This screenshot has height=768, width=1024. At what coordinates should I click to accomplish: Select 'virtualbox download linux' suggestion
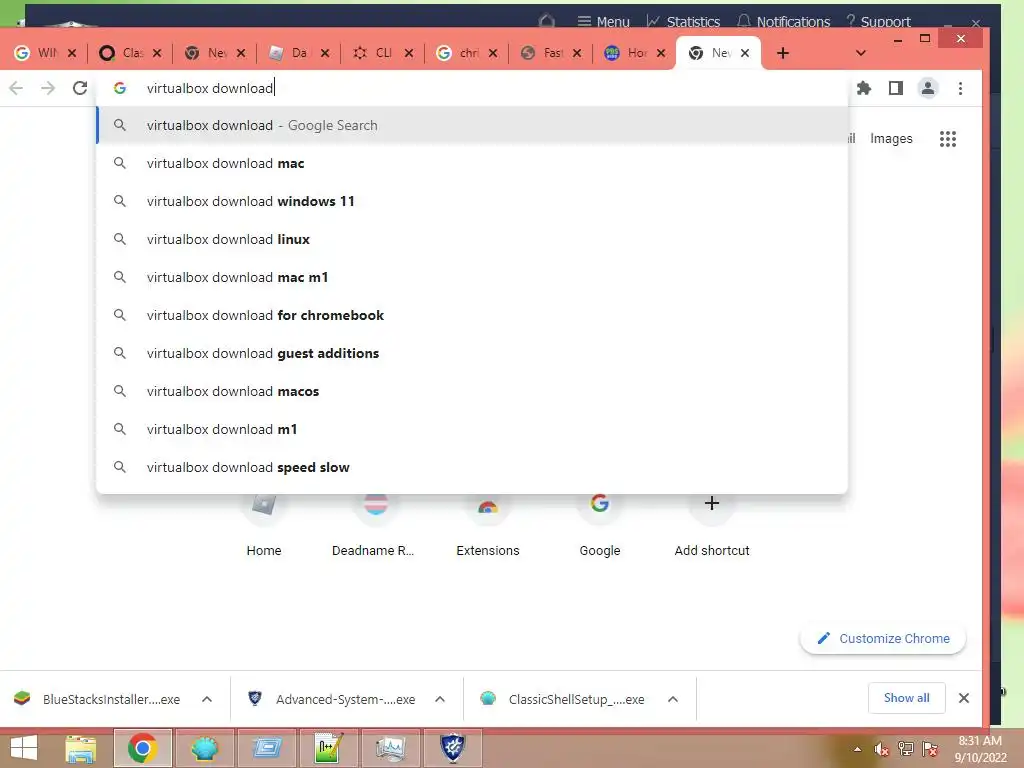472,239
